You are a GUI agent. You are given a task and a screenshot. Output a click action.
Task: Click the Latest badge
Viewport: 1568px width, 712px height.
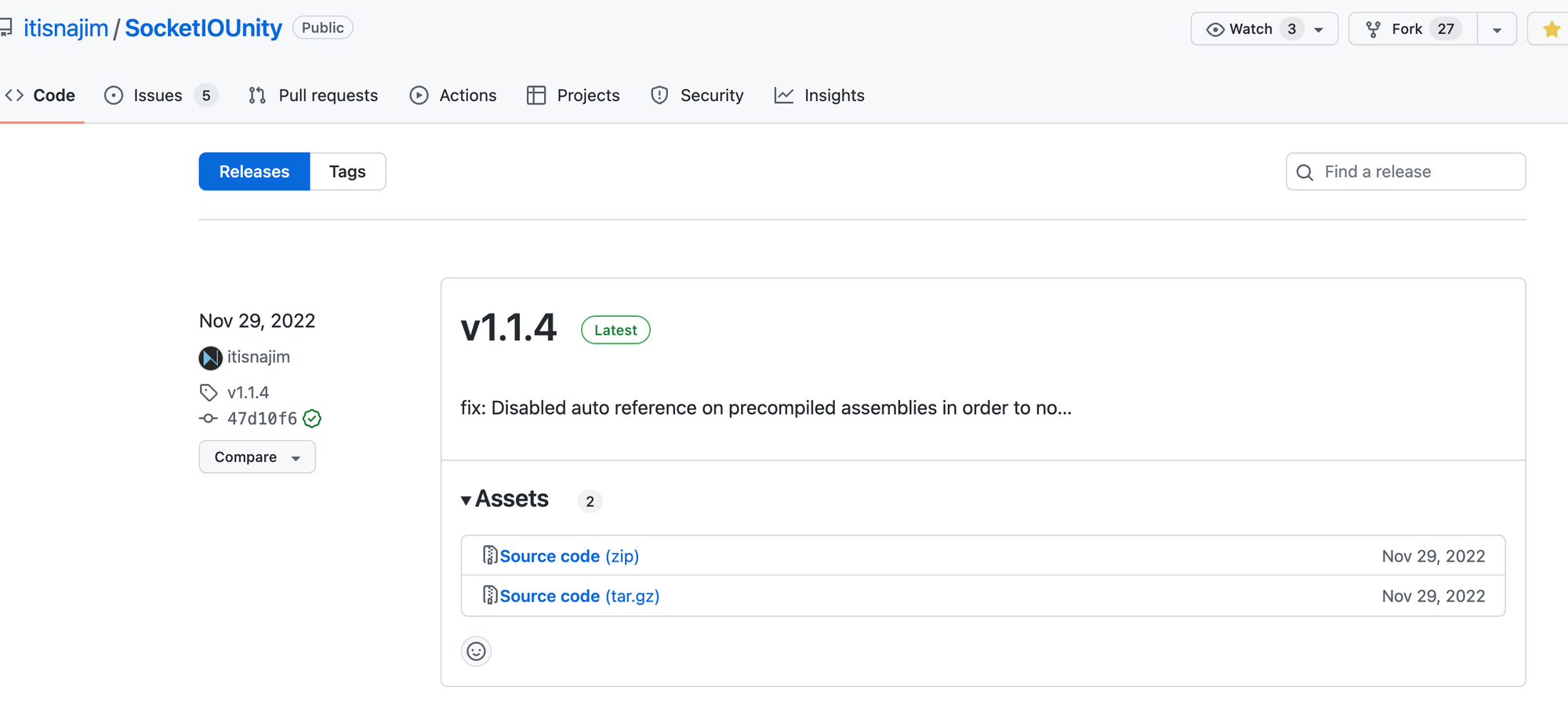[x=615, y=330]
